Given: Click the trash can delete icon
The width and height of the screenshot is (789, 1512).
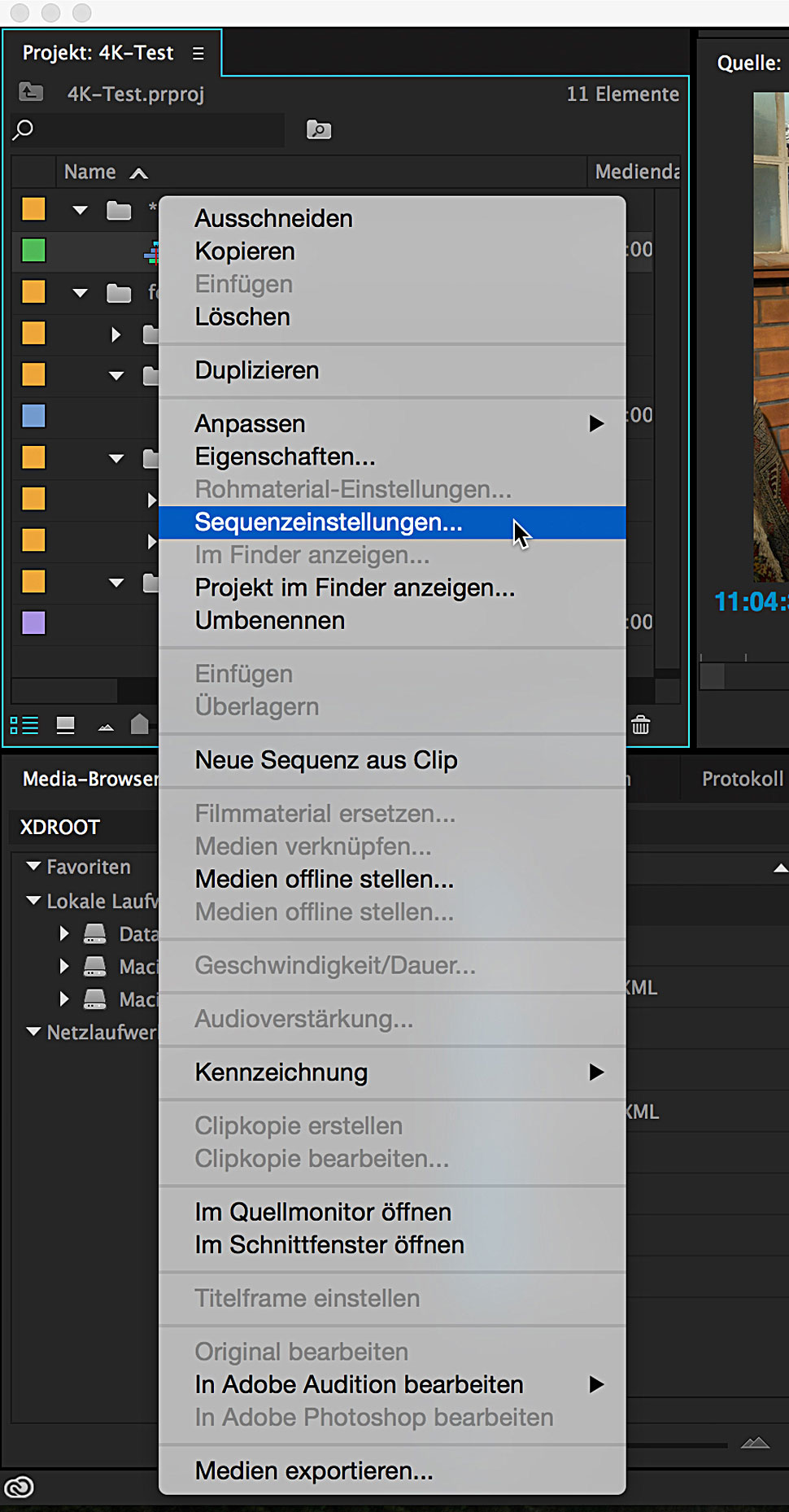Looking at the screenshot, I should coord(641,724).
